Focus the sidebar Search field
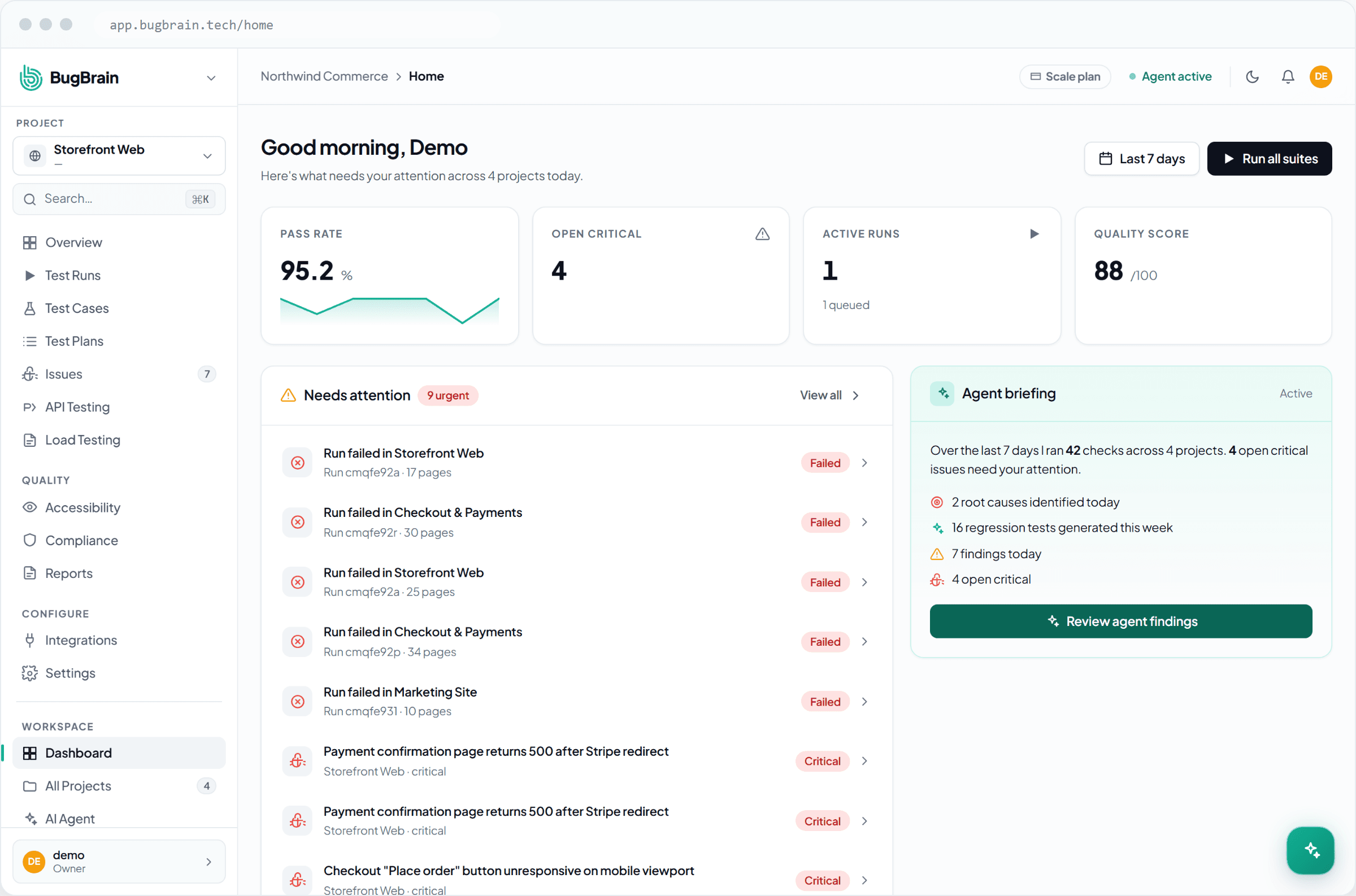 119,199
